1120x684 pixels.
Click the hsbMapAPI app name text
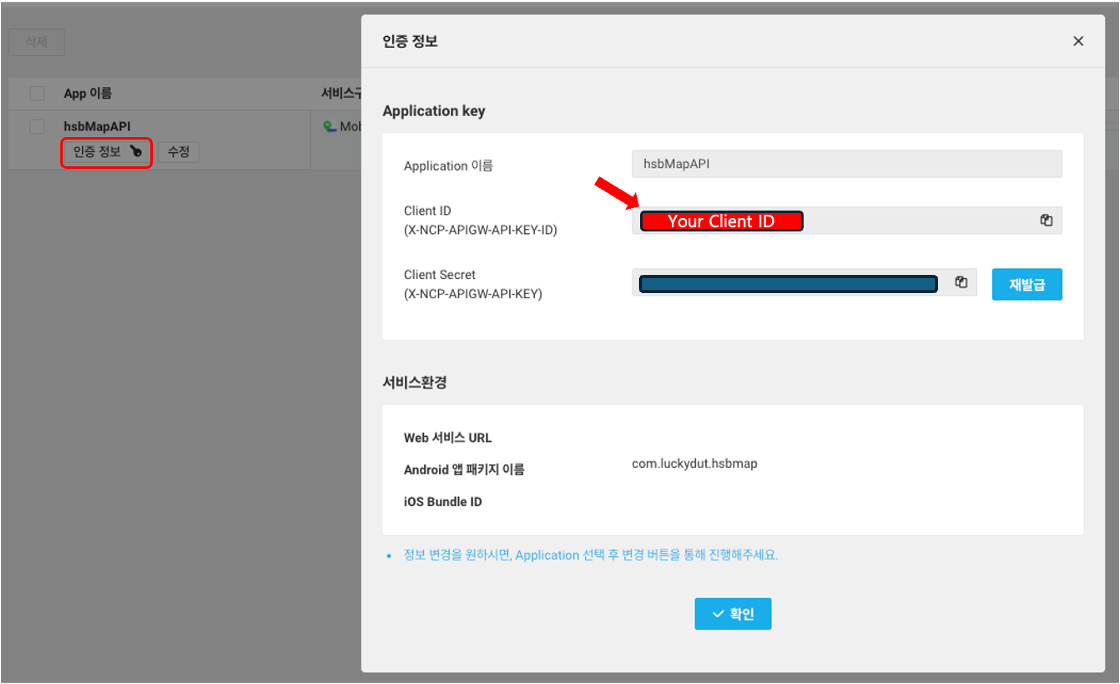(x=97, y=126)
